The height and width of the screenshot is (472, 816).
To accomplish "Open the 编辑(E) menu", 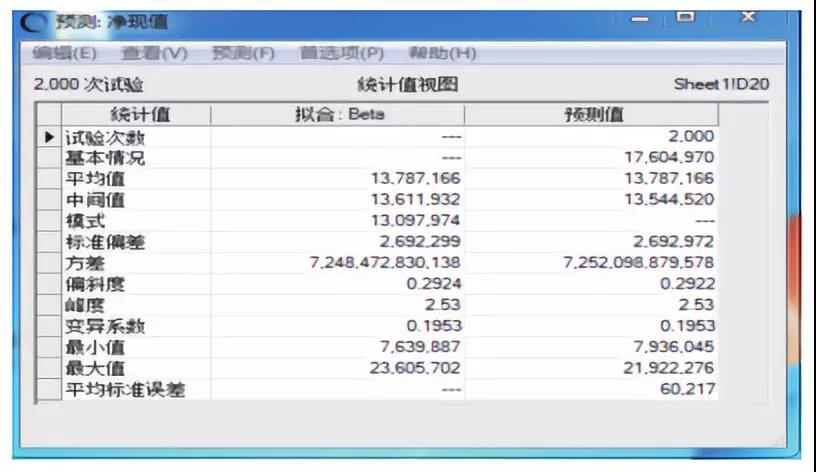I will [65, 53].
